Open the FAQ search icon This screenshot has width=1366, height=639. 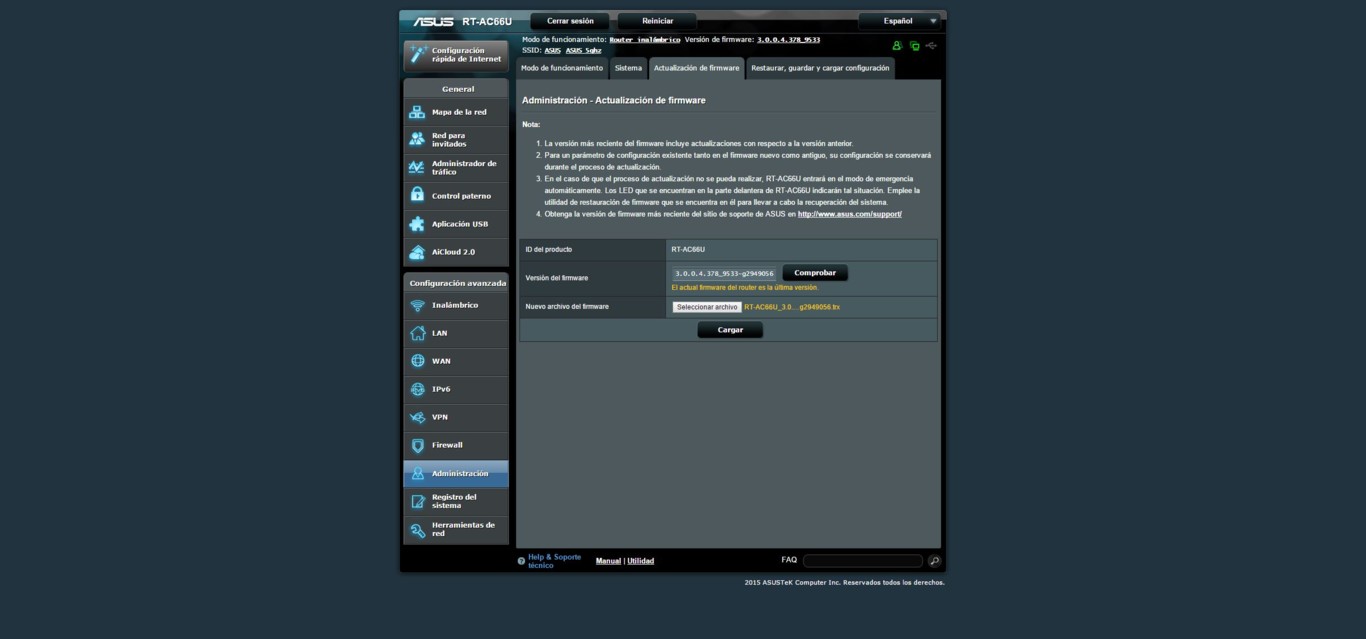[x=934, y=561]
